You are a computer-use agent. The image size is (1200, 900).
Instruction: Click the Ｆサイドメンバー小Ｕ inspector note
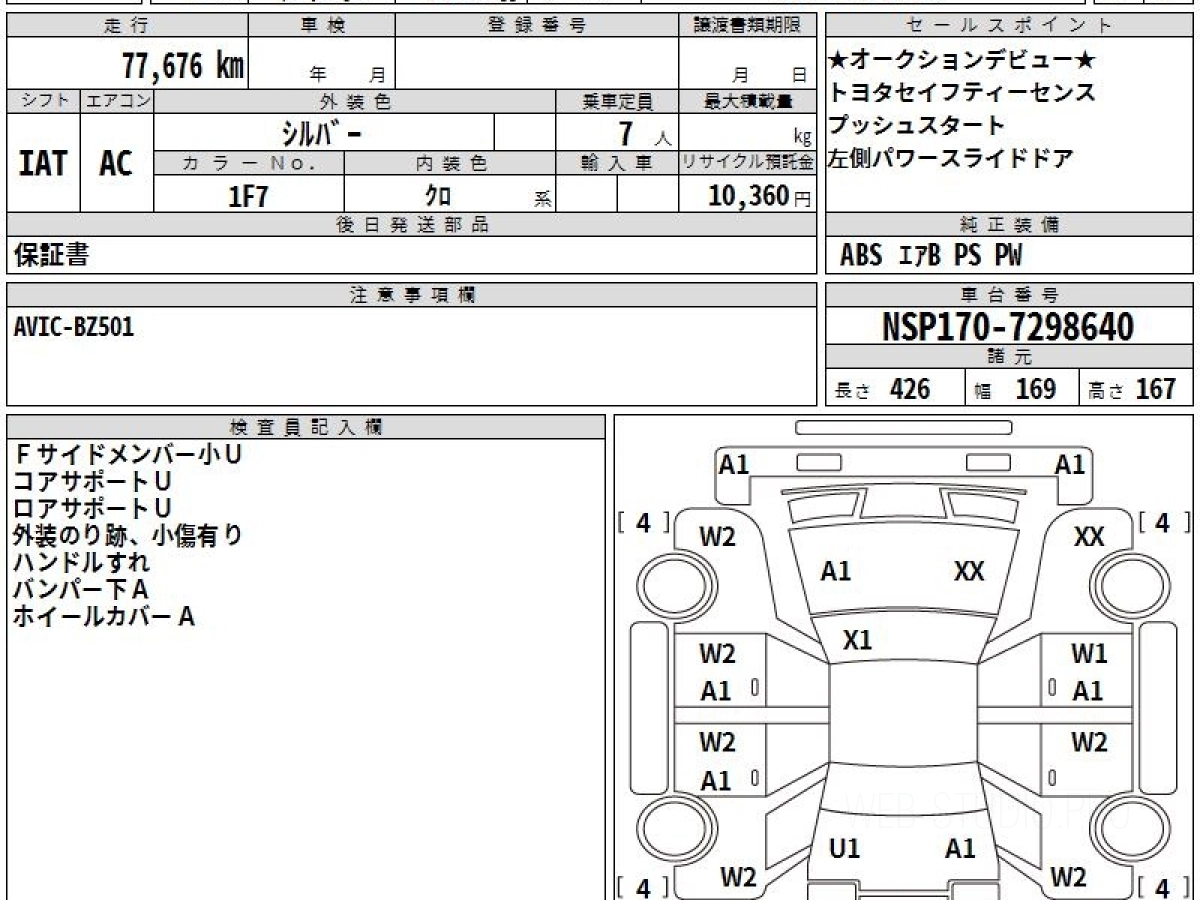(127, 454)
